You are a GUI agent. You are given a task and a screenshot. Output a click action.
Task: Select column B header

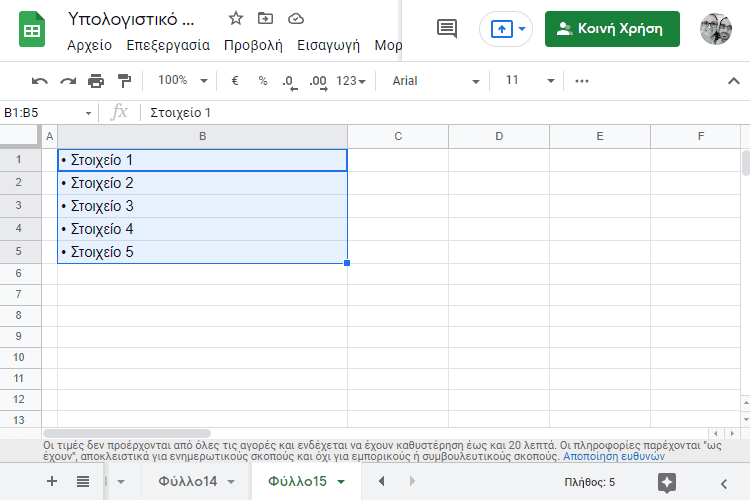202,136
